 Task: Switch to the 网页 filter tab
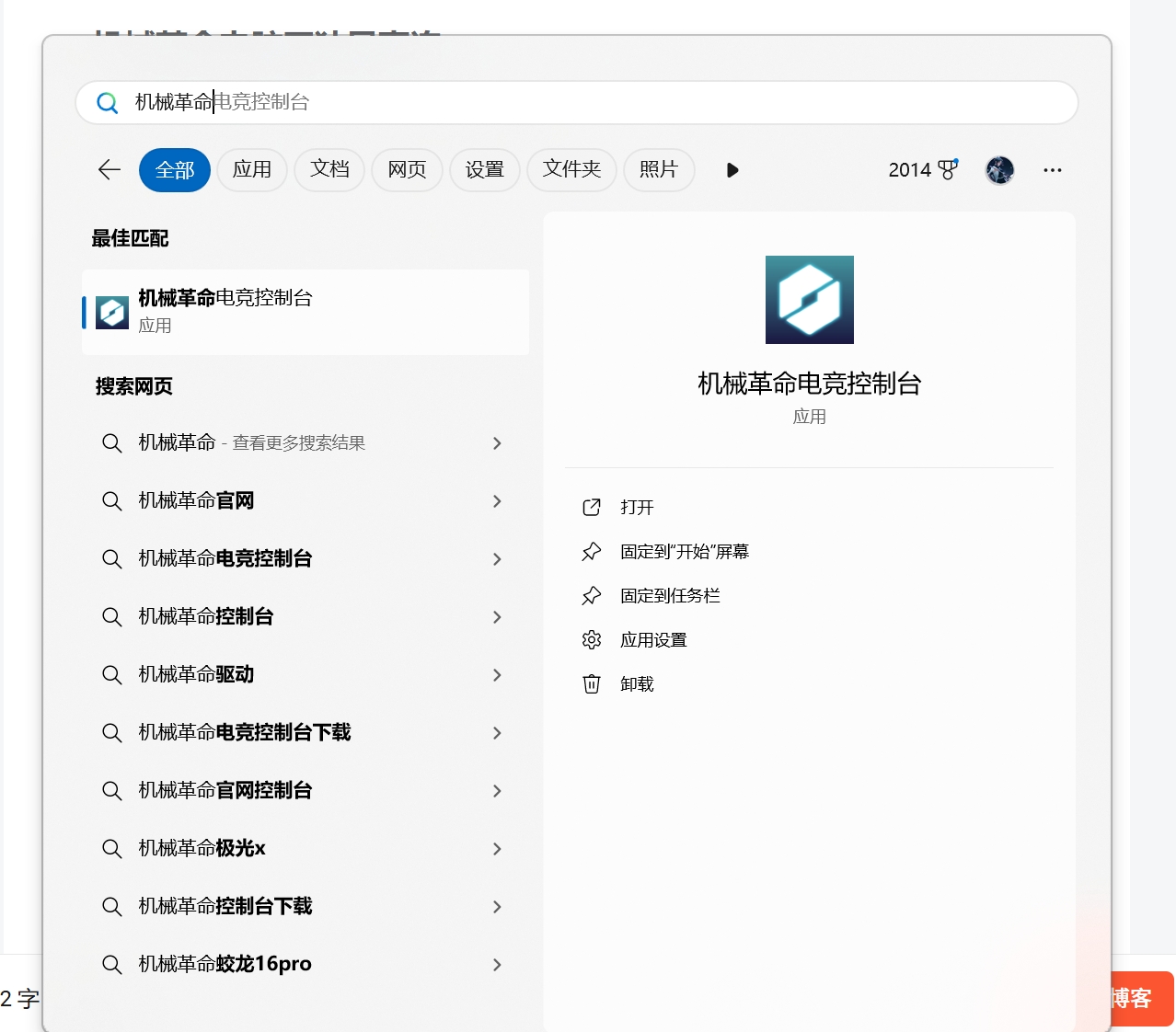click(x=407, y=170)
